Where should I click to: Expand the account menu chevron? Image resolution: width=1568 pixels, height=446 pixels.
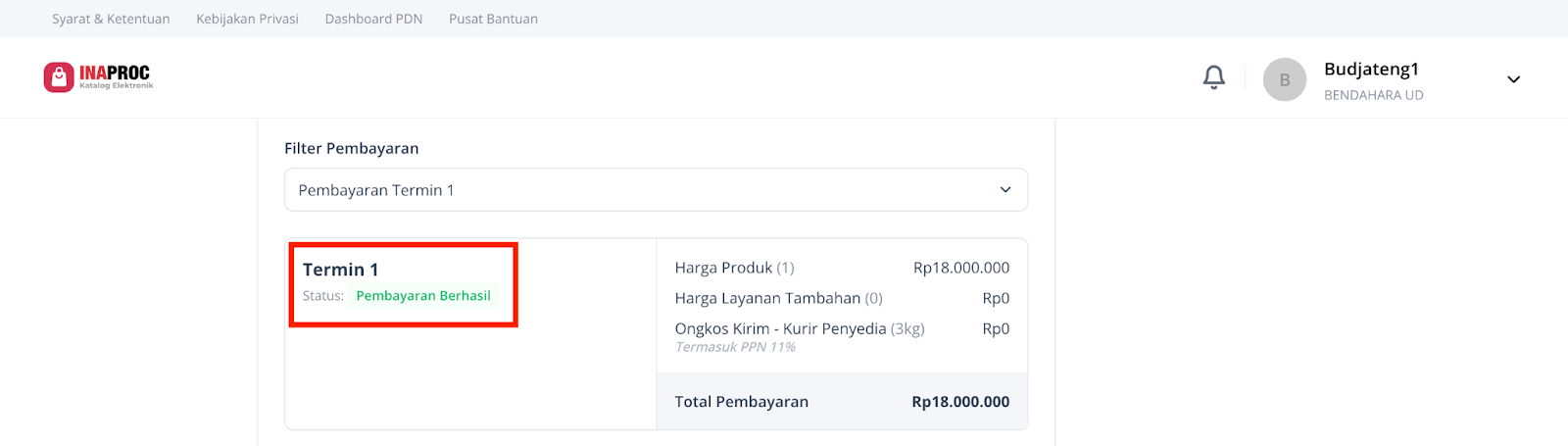click(1513, 79)
